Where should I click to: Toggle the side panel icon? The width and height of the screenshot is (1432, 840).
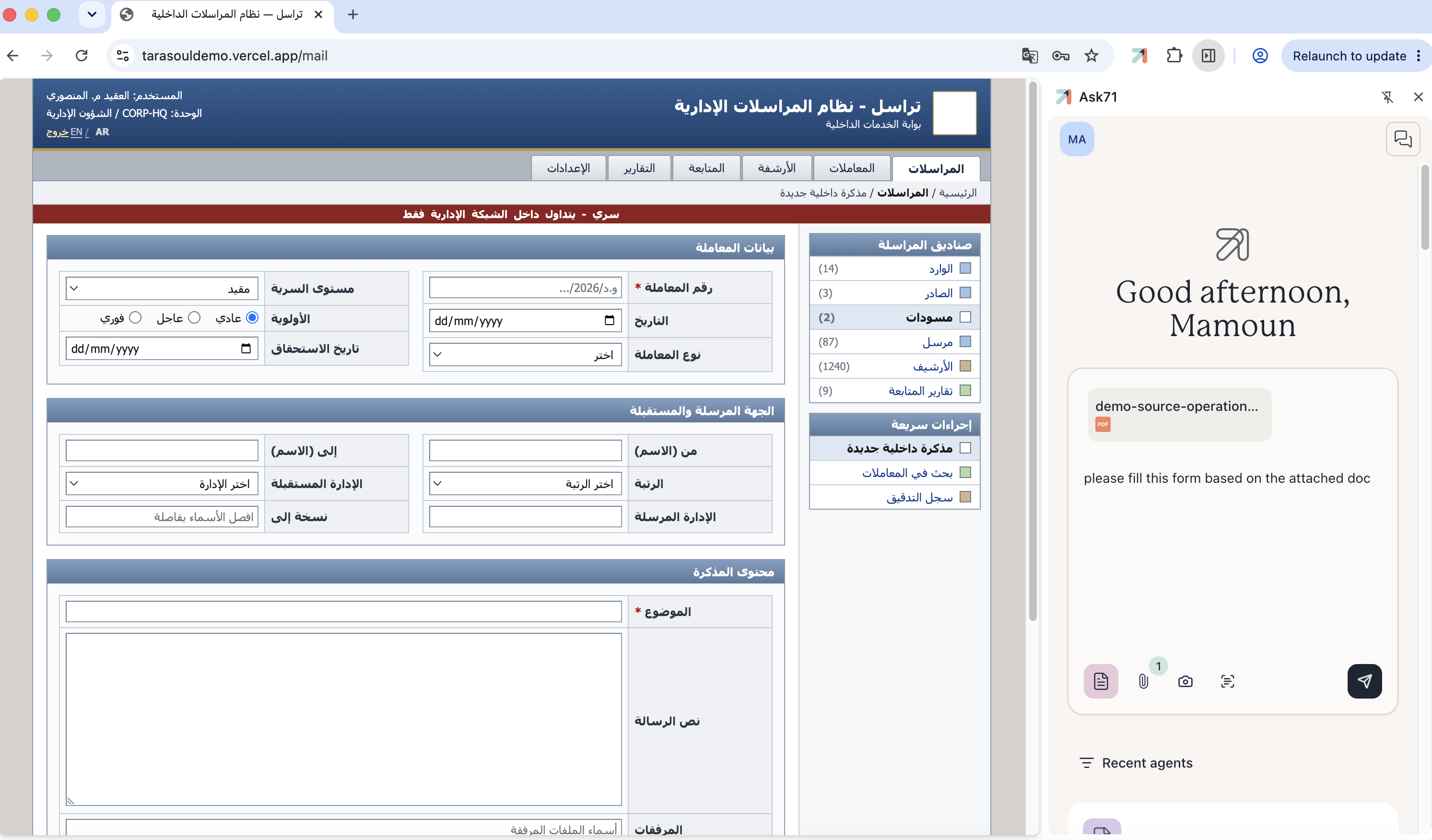tap(1208, 56)
